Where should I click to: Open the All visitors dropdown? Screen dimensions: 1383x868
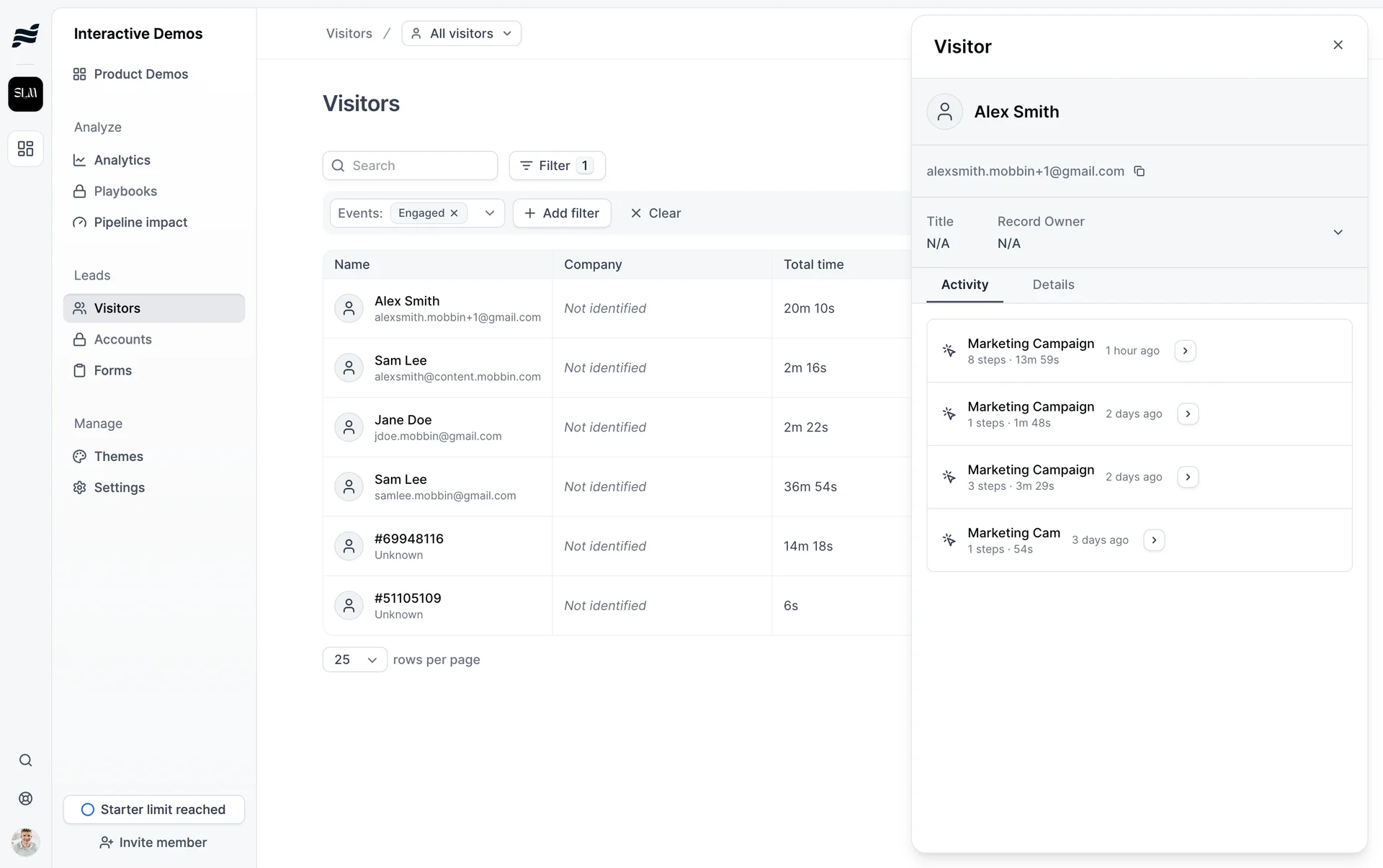462,34
